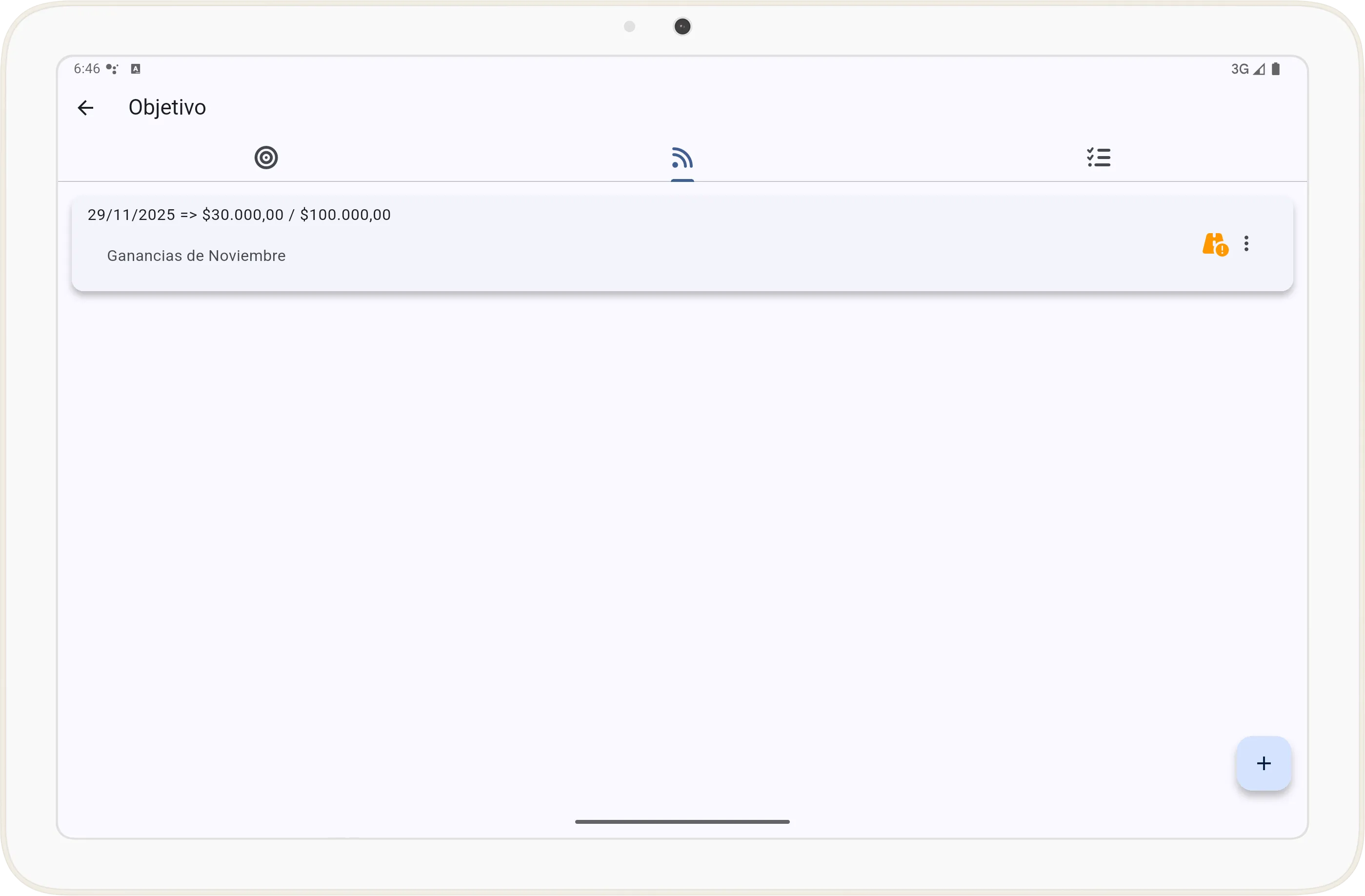Image resolution: width=1365 pixels, height=896 pixels.
Task: Open the three-dot menu on the goal card
Action: tap(1246, 244)
